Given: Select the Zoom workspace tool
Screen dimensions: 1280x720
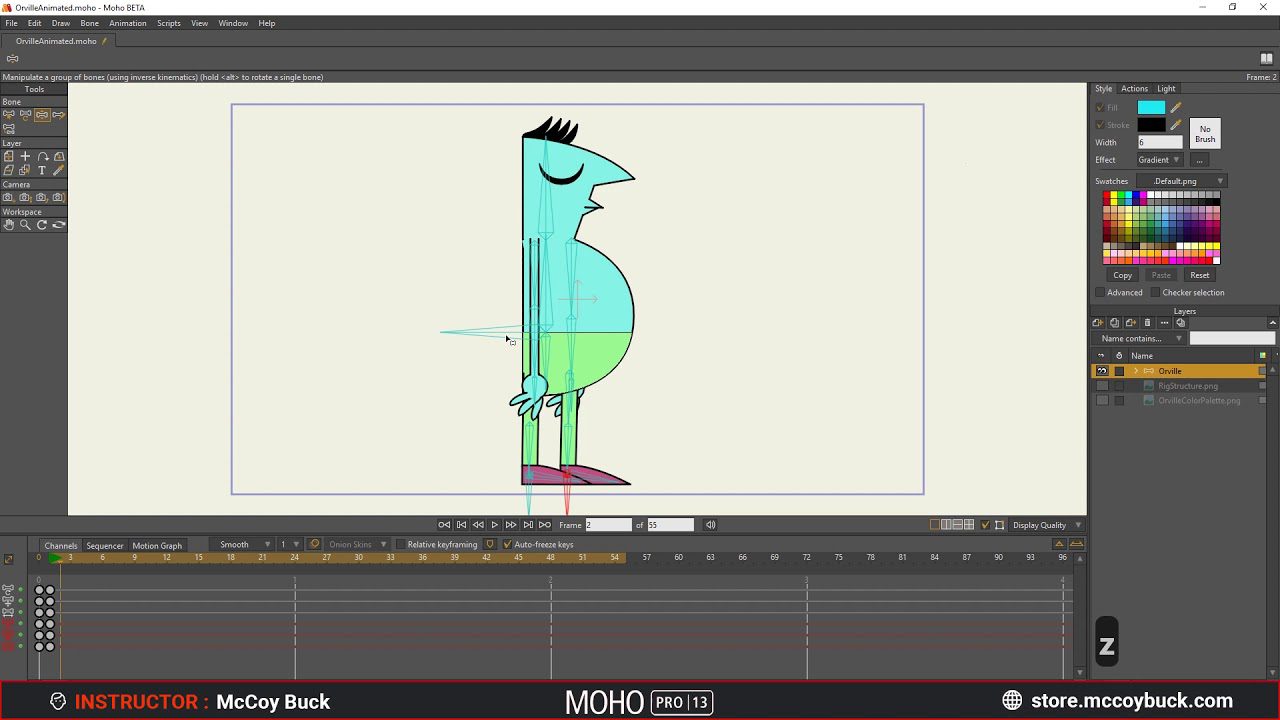Looking at the screenshot, I should 24,225.
